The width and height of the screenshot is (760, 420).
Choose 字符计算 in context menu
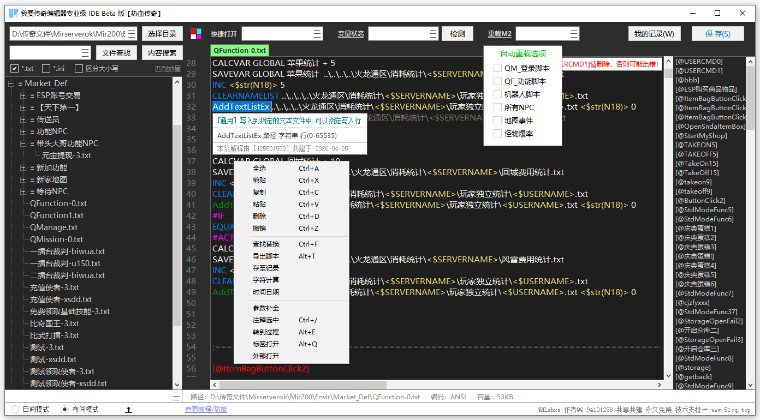click(x=291, y=280)
